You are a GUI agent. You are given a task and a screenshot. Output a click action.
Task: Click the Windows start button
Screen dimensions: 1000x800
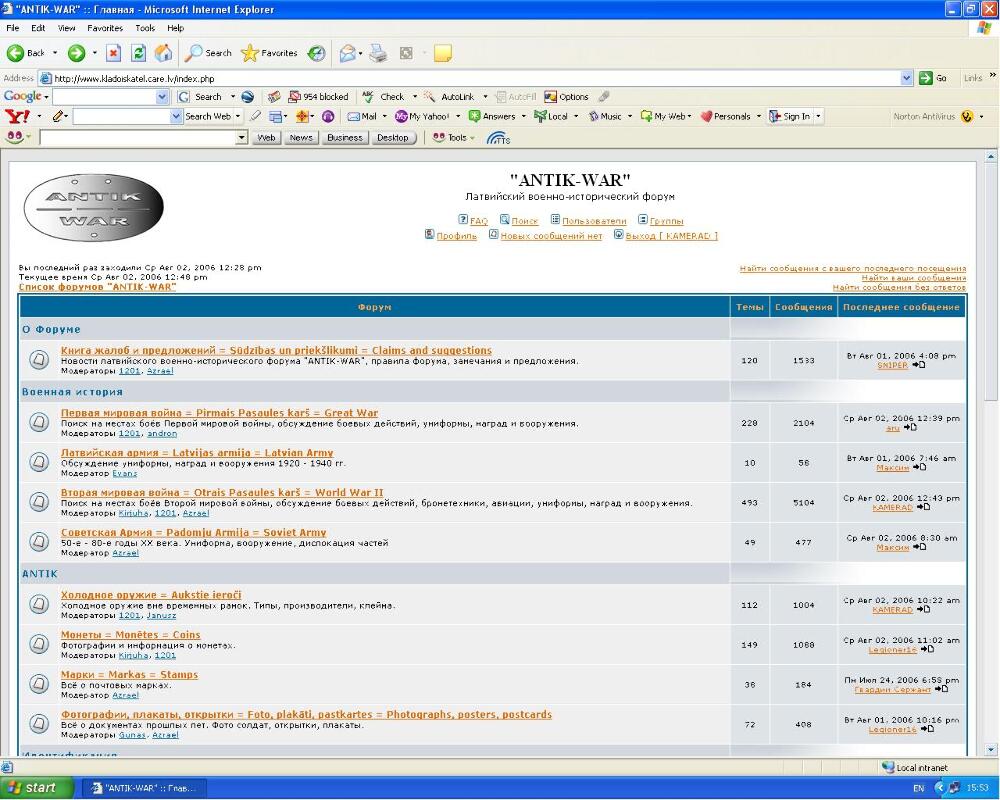pos(37,788)
